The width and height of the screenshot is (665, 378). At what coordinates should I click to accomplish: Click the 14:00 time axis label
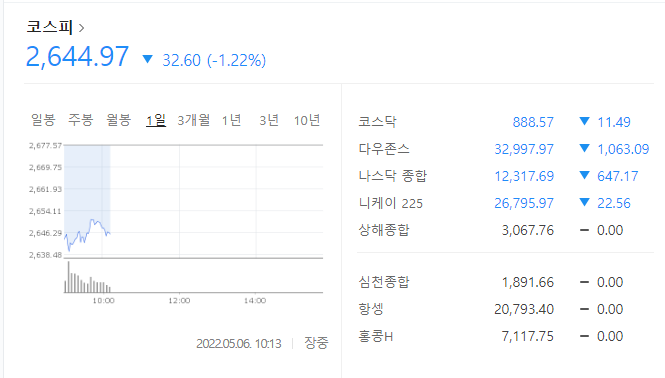pyautogui.click(x=255, y=301)
